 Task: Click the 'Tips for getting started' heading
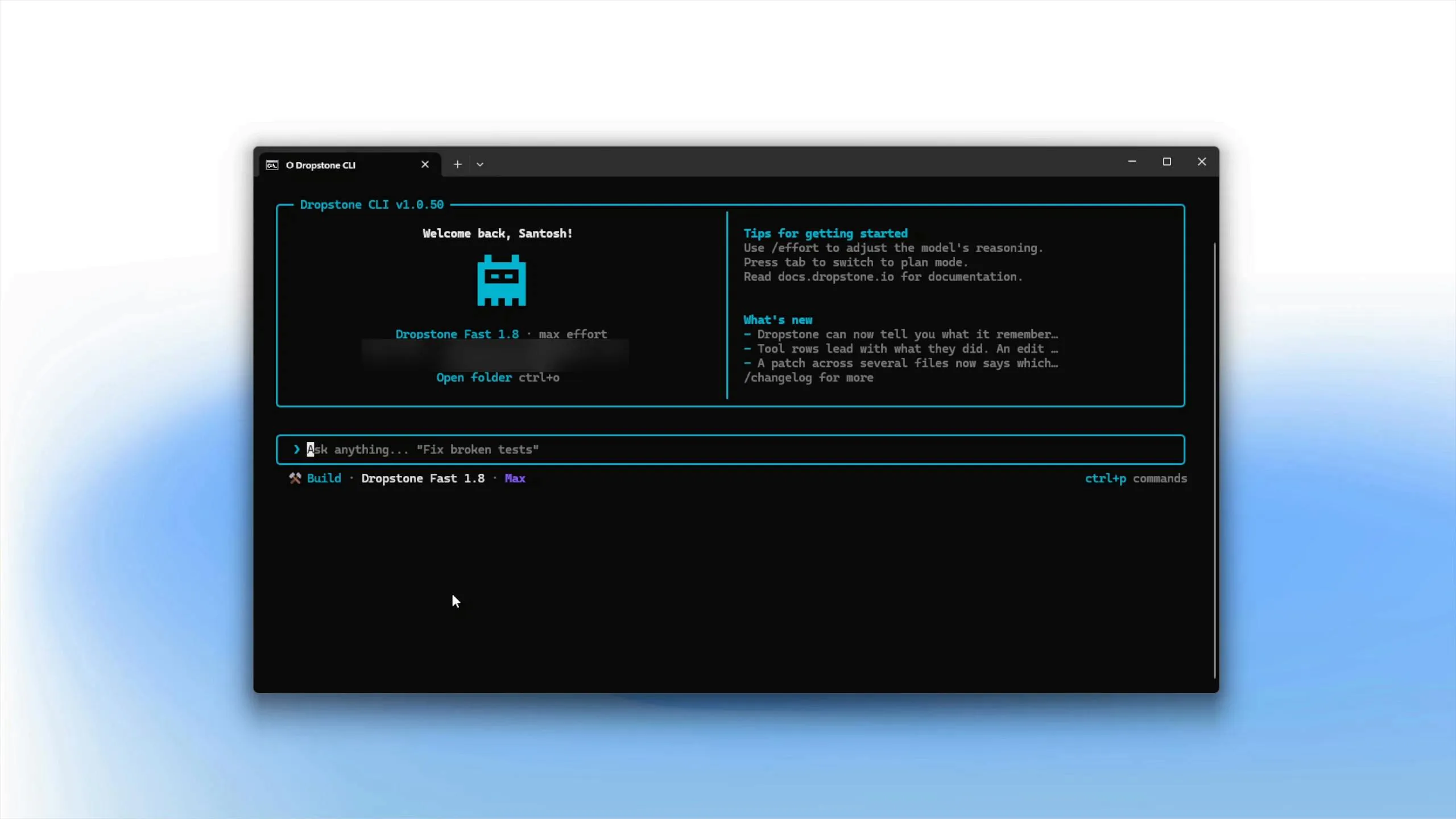(x=825, y=233)
